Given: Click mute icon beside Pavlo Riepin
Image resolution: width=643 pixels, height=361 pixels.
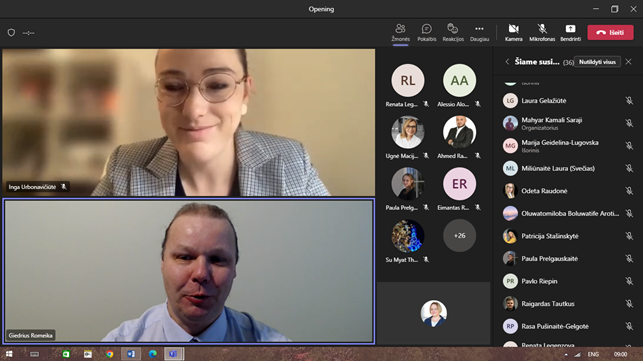Looking at the screenshot, I should tap(629, 281).
